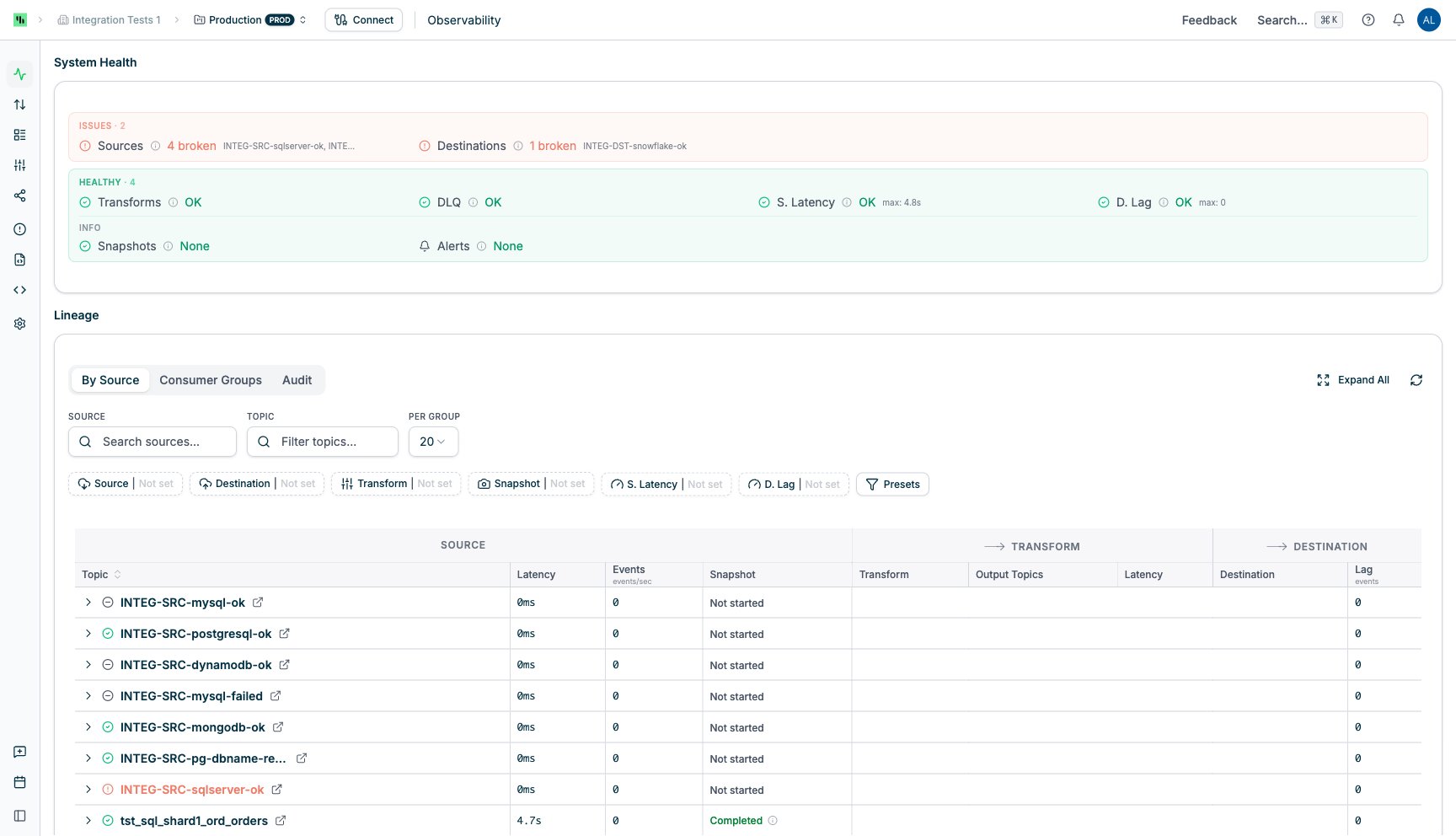
Task: Open the alert circle sidebar icon
Action: (20, 229)
